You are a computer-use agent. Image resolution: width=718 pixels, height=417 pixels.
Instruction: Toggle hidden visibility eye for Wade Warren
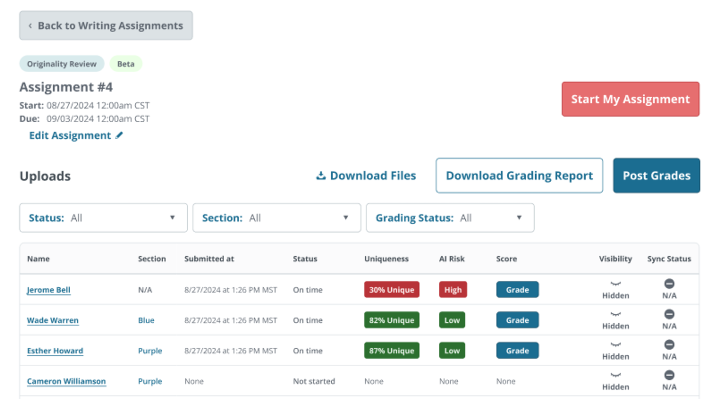point(615,314)
